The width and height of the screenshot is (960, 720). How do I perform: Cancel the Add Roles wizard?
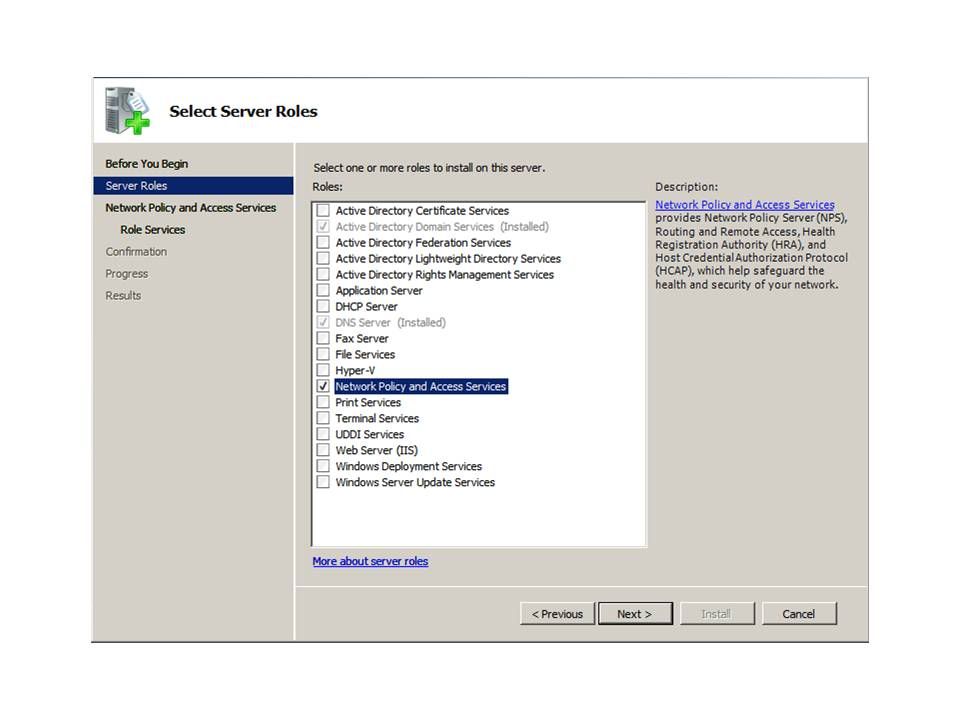pyautogui.click(x=798, y=614)
